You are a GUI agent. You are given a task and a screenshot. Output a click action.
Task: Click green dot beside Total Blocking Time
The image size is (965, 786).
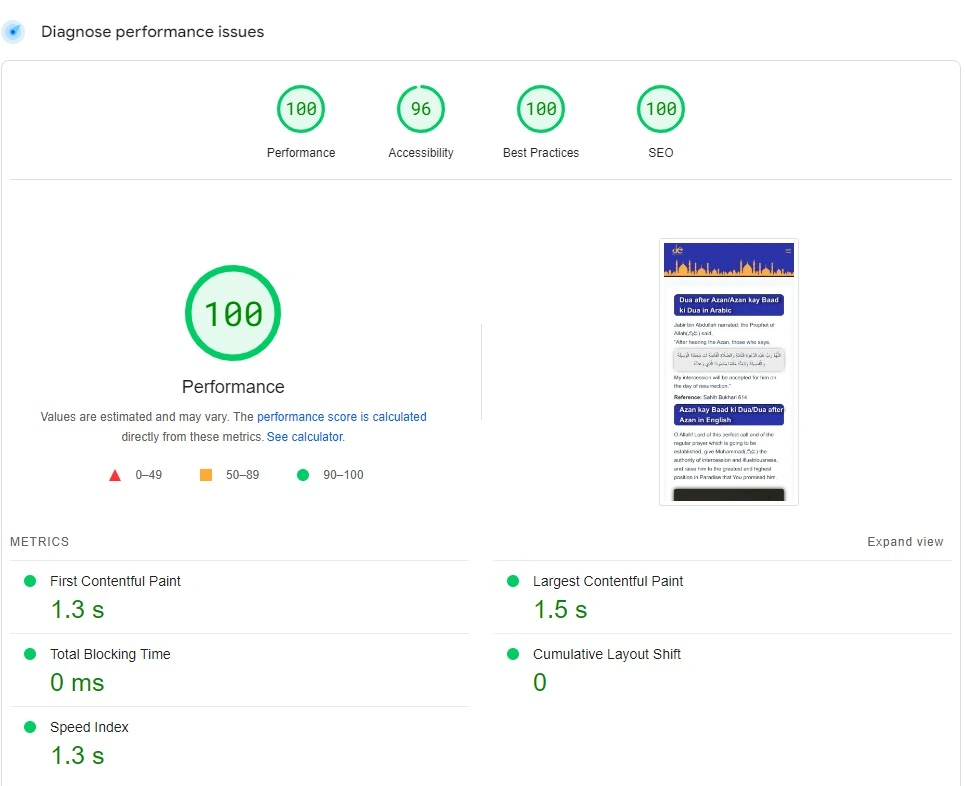[x=30, y=654]
